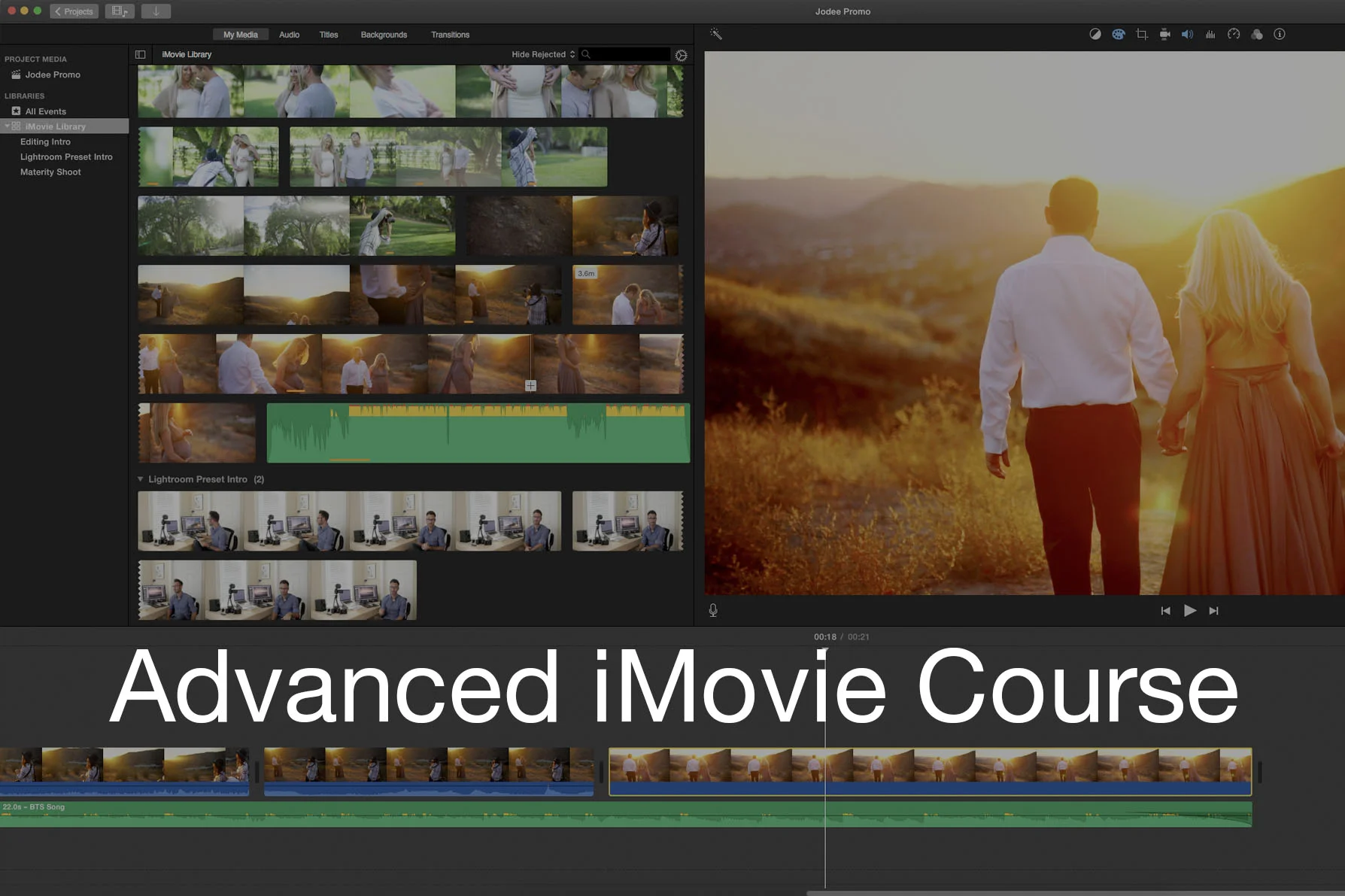Select the clip labeled 3.6m
The height and width of the screenshot is (896, 1345).
tap(627, 295)
